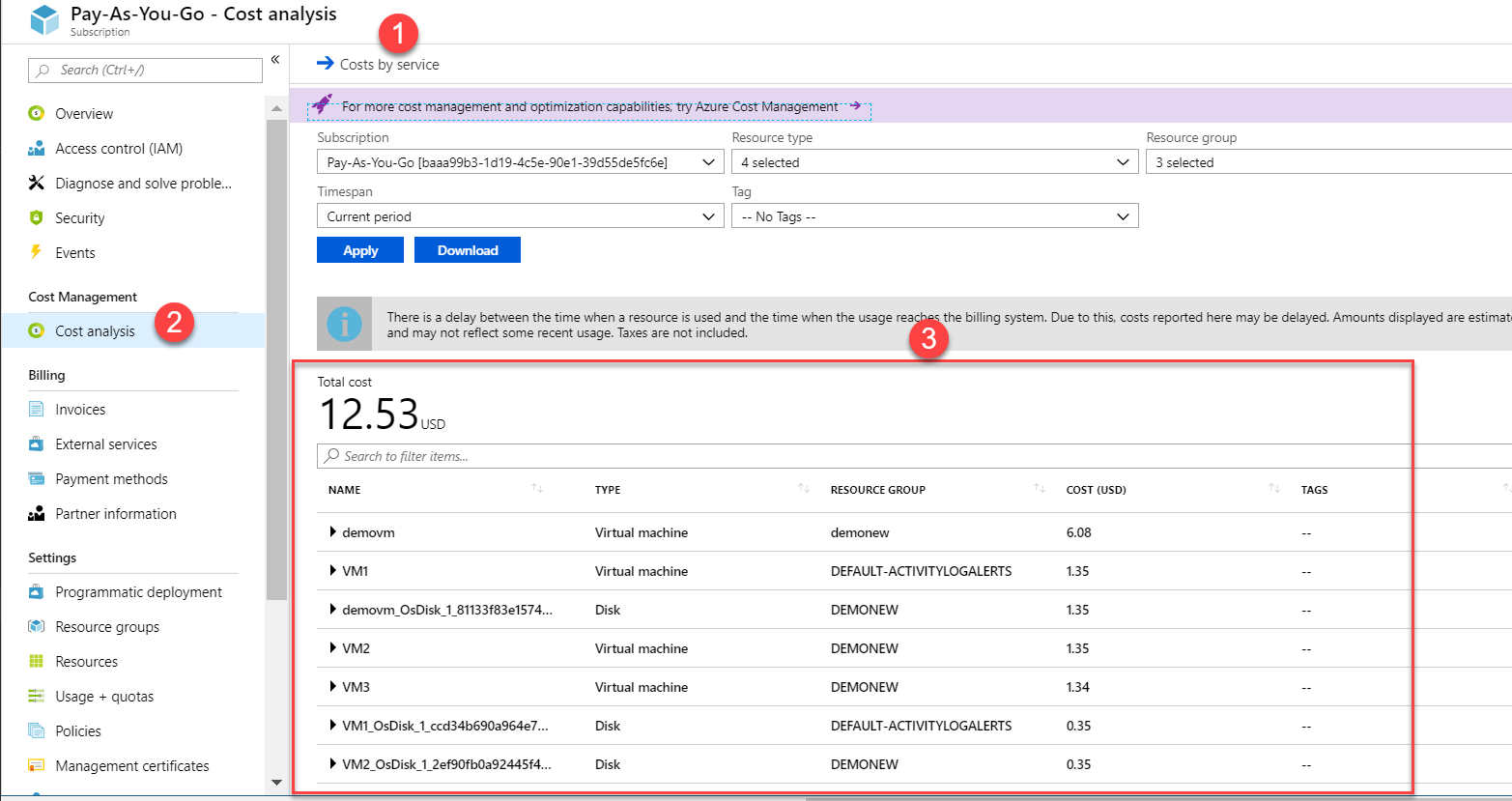Open the Azure Cost Management banner link
The height and width of the screenshot is (801, 1512).
pyautogui.click(x=589, y=106)
